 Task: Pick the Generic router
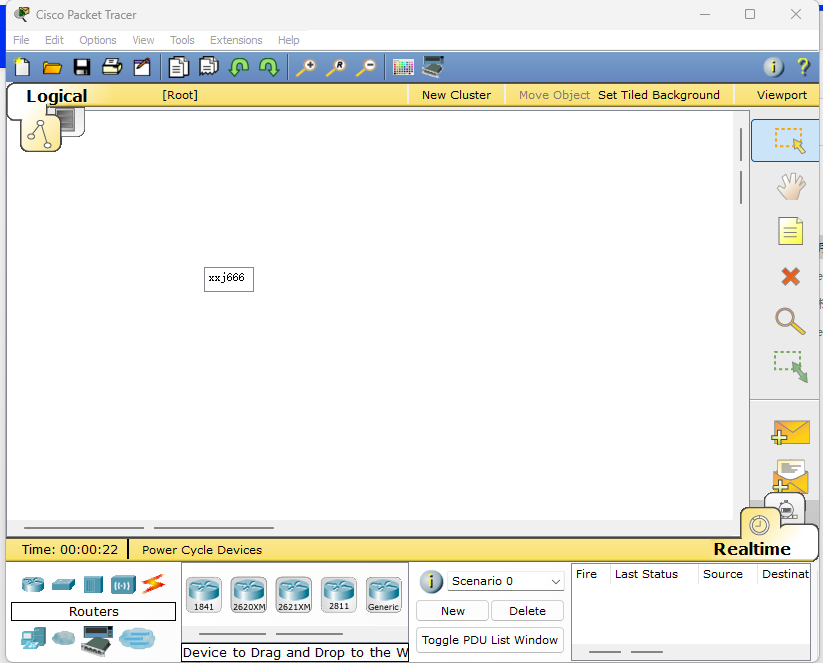click(x=384, y=595)
